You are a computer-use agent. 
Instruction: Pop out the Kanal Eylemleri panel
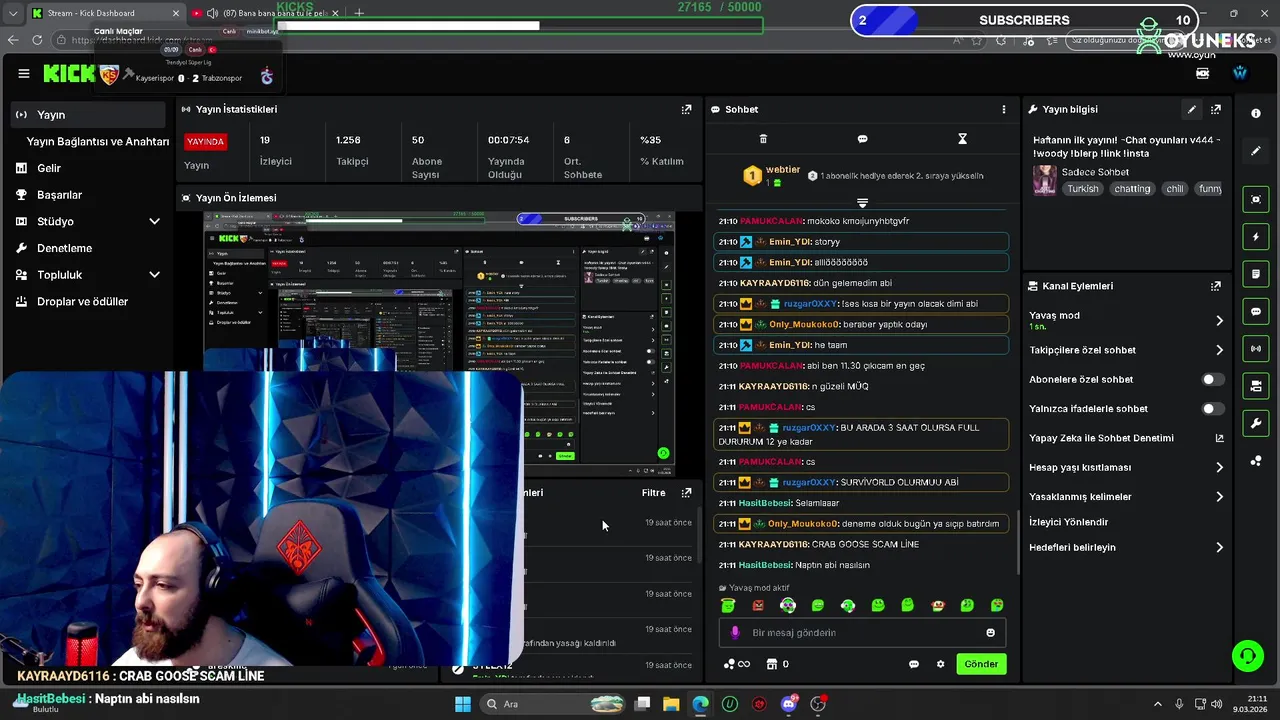1216,286
